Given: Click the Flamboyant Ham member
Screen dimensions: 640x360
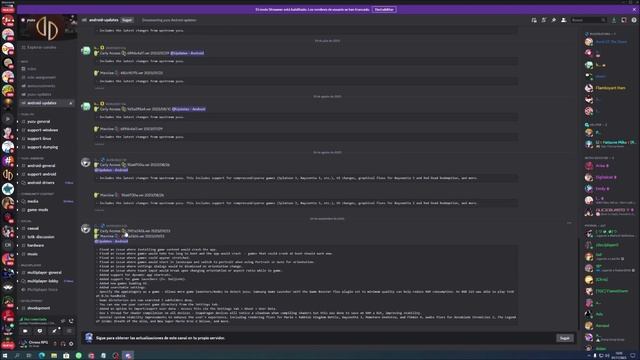Looking at the screenshot, I should [610, 88].
